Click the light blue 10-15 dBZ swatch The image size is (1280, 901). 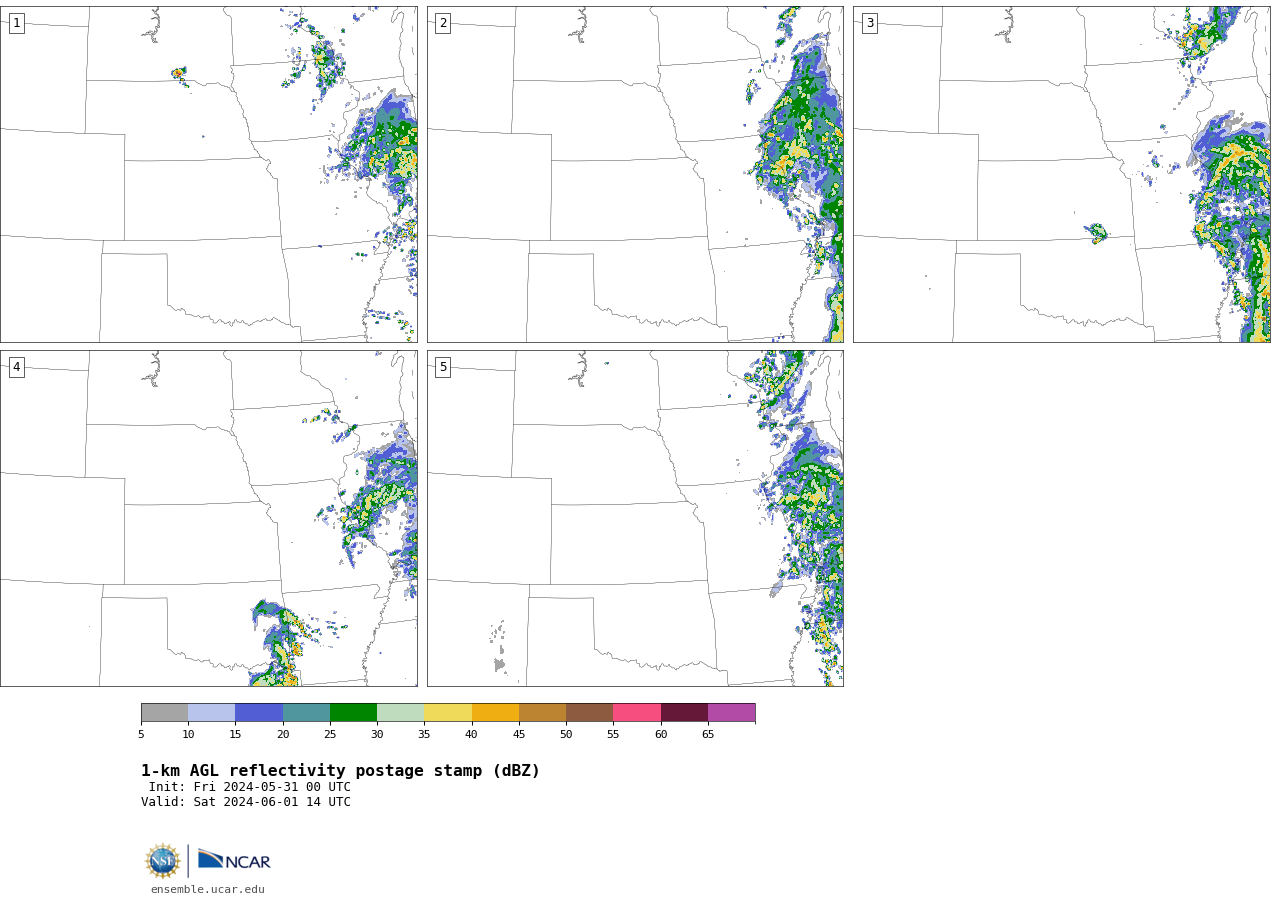(211, 712)
